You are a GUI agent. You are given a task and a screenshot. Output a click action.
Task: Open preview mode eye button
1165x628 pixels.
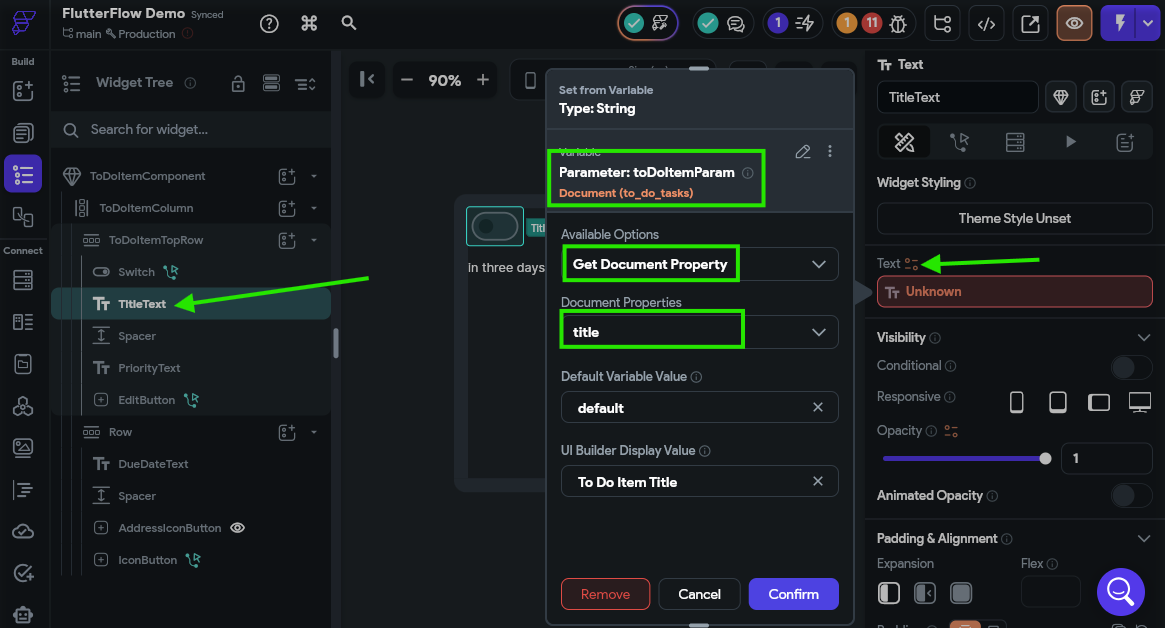(1074, 24)
